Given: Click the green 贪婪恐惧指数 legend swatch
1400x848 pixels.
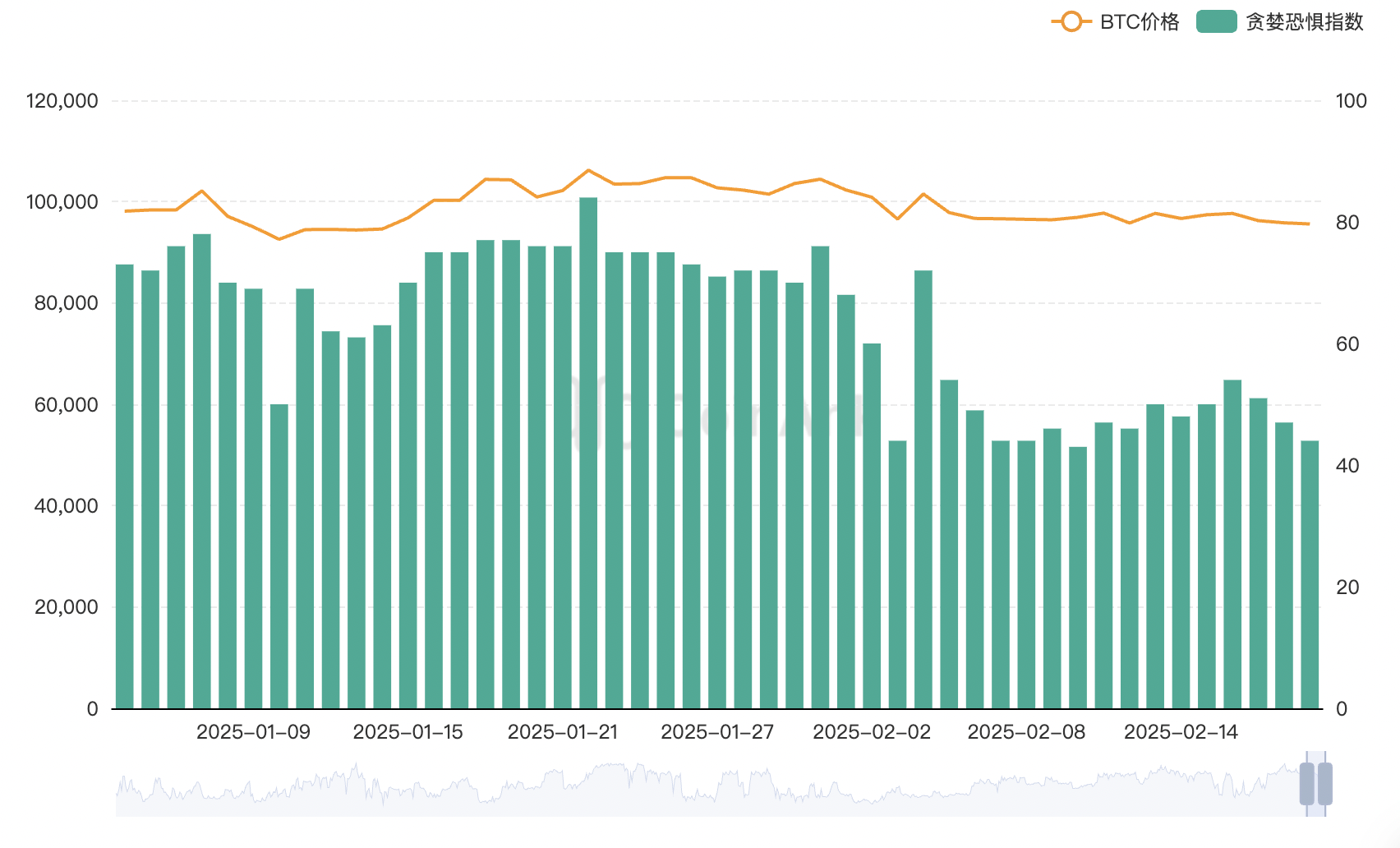Looking at the screenshot, I should pos(1216,22).
